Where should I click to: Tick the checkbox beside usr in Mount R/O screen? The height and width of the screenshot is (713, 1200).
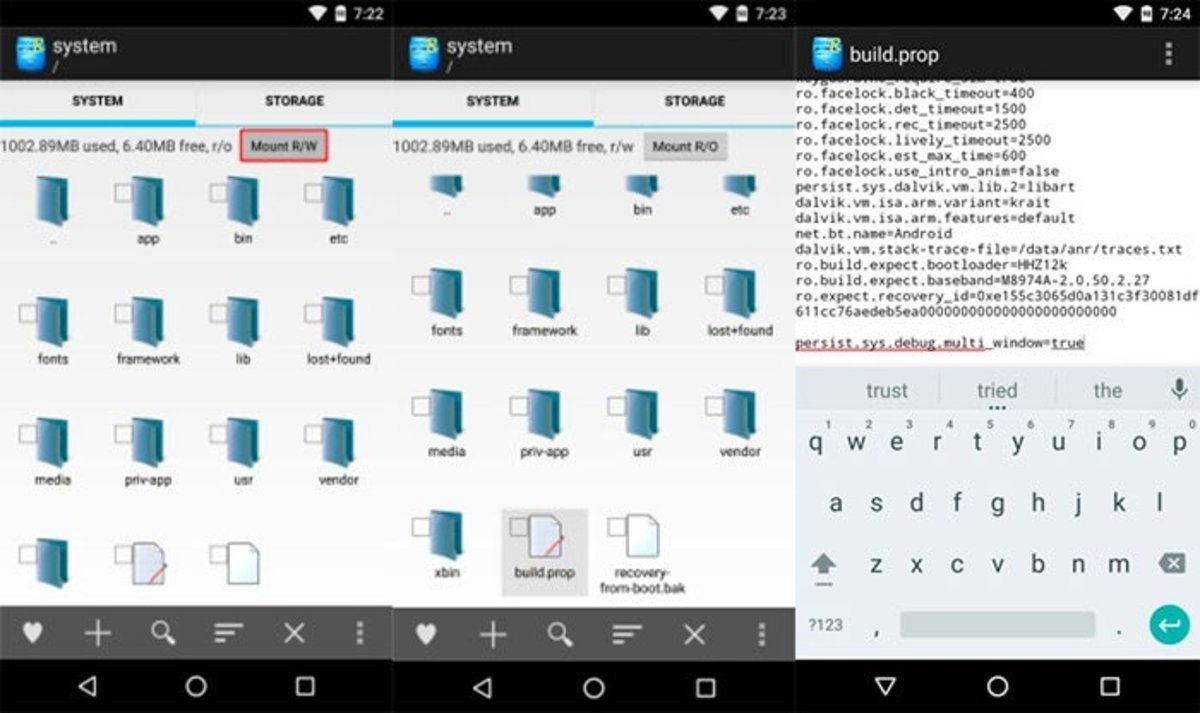point(617,405)
